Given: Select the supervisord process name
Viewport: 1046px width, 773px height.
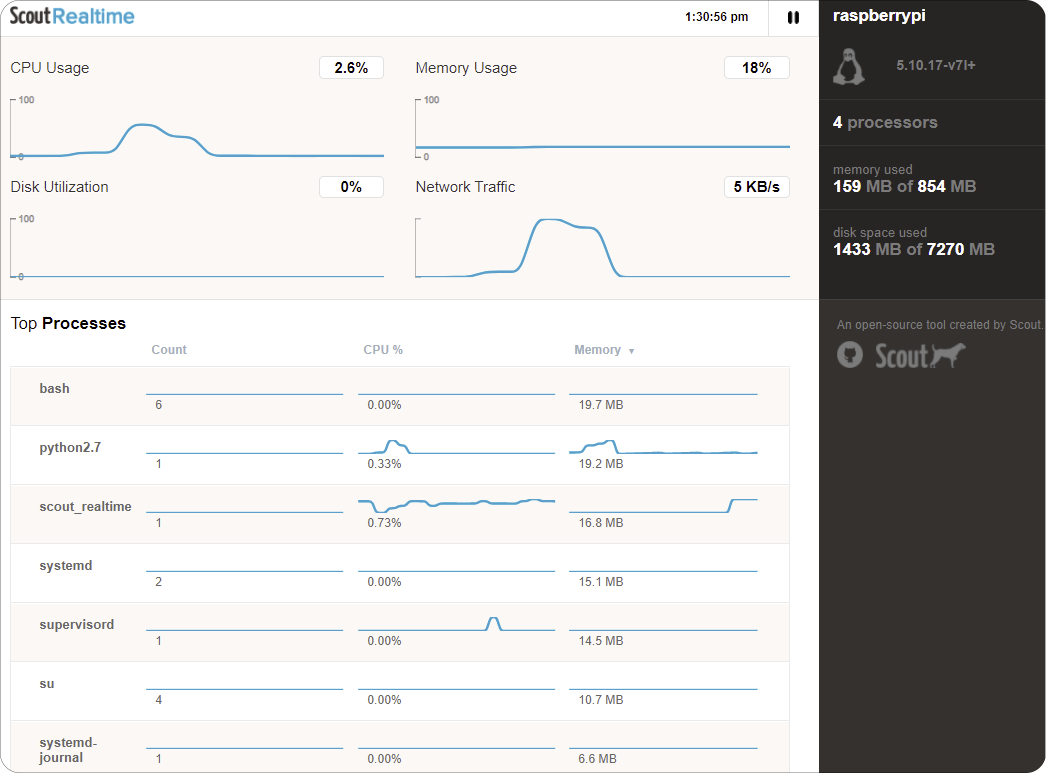Looking at the screenshot, I should pos(77,625).
